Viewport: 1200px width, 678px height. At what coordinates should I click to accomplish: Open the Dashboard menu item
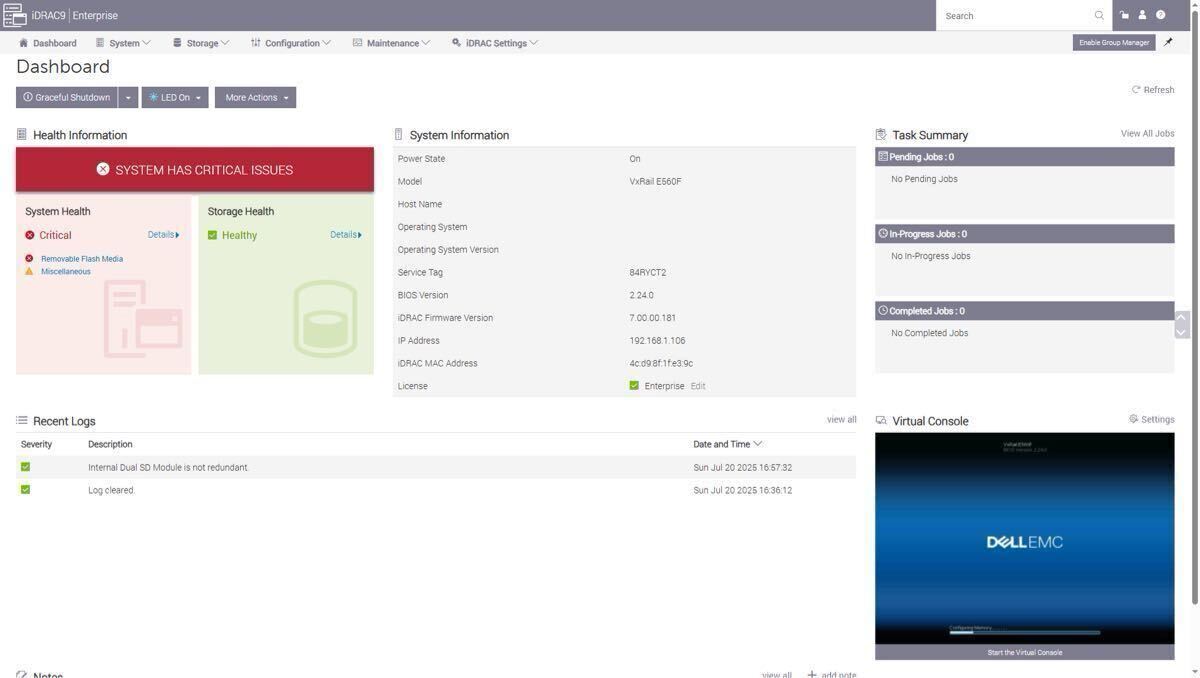pyautogui.click(x=47, y=43)
